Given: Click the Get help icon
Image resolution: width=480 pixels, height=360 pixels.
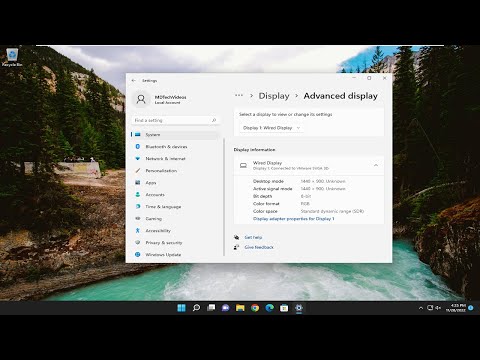Looking at the screenshot, I should click(x=236, y=237).
